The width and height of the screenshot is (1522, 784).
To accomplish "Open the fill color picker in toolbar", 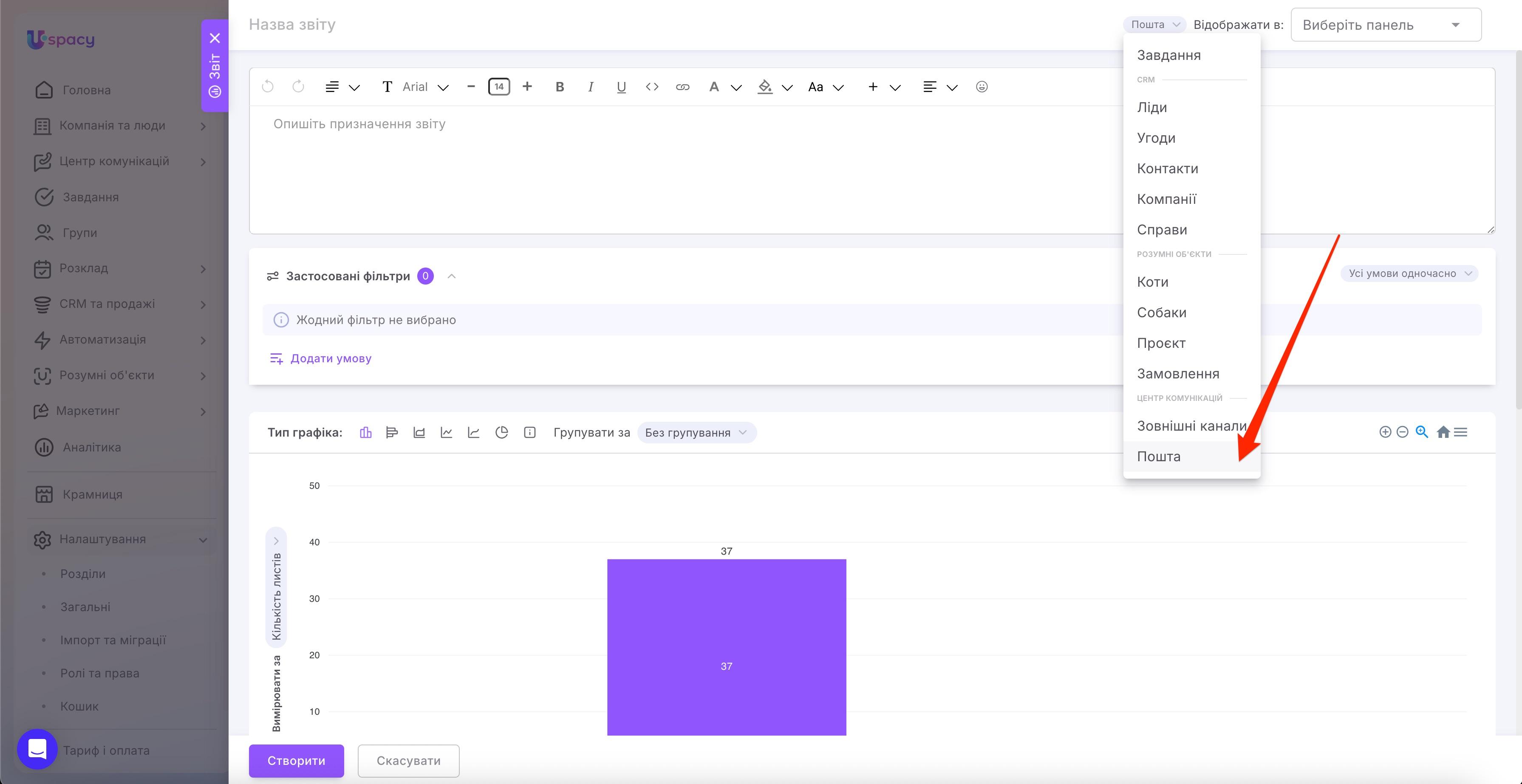I will coord(764,87).
